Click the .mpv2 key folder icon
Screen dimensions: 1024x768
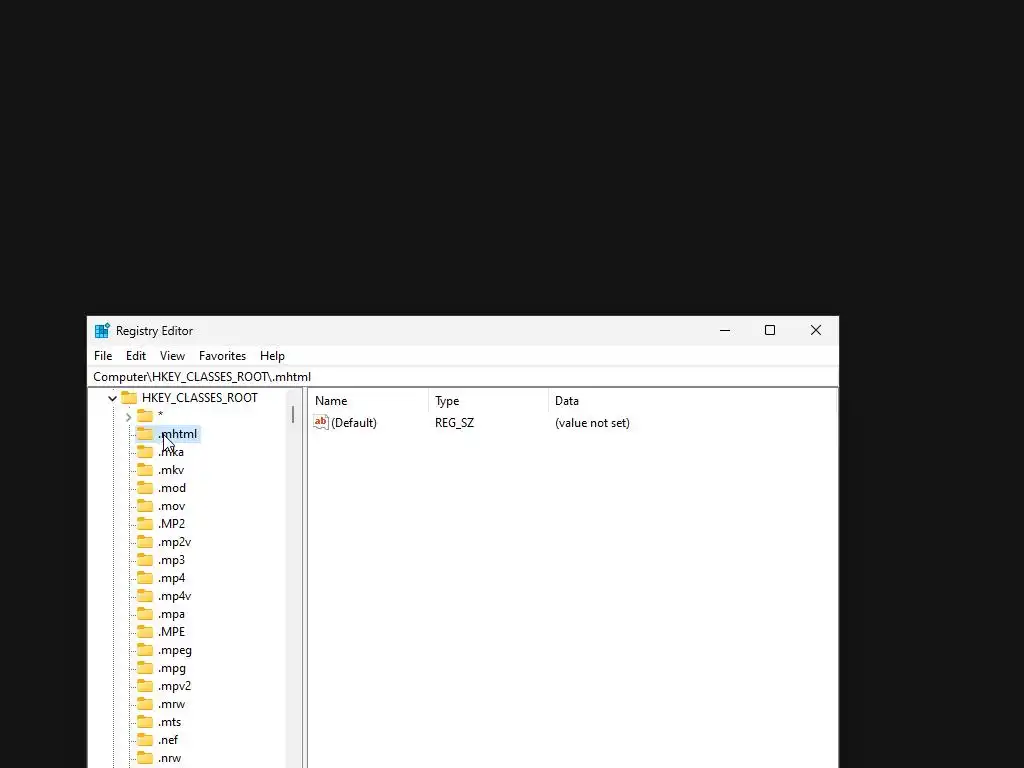coord(145,686)
